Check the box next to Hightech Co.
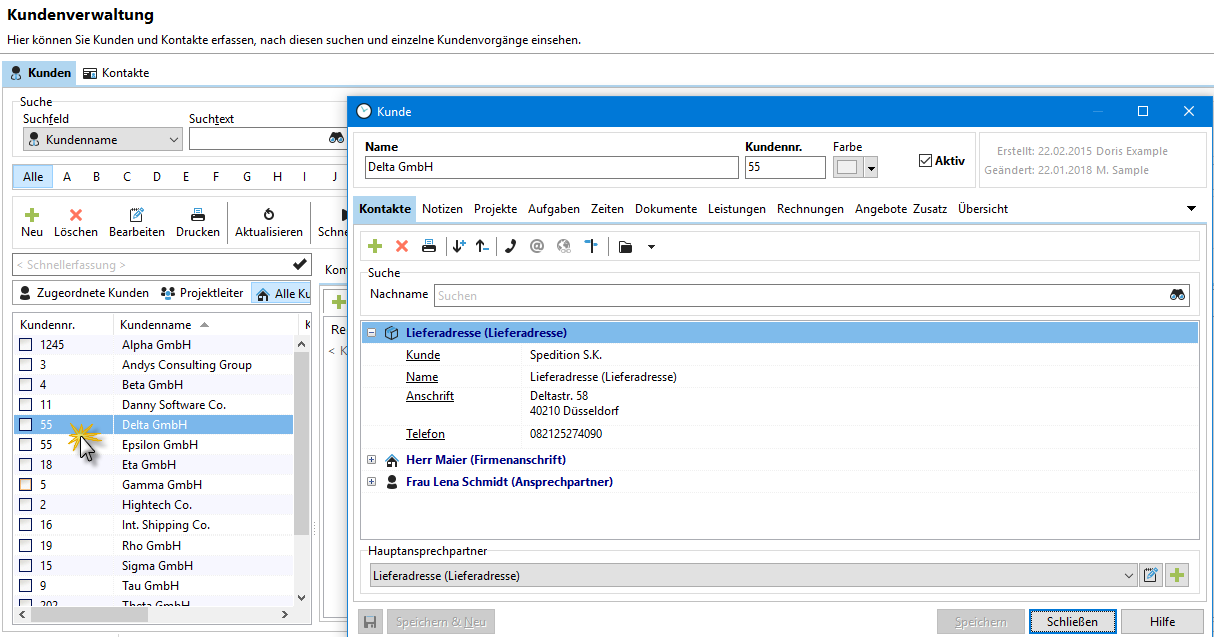 pyautogui.click(x=26, y=505)
